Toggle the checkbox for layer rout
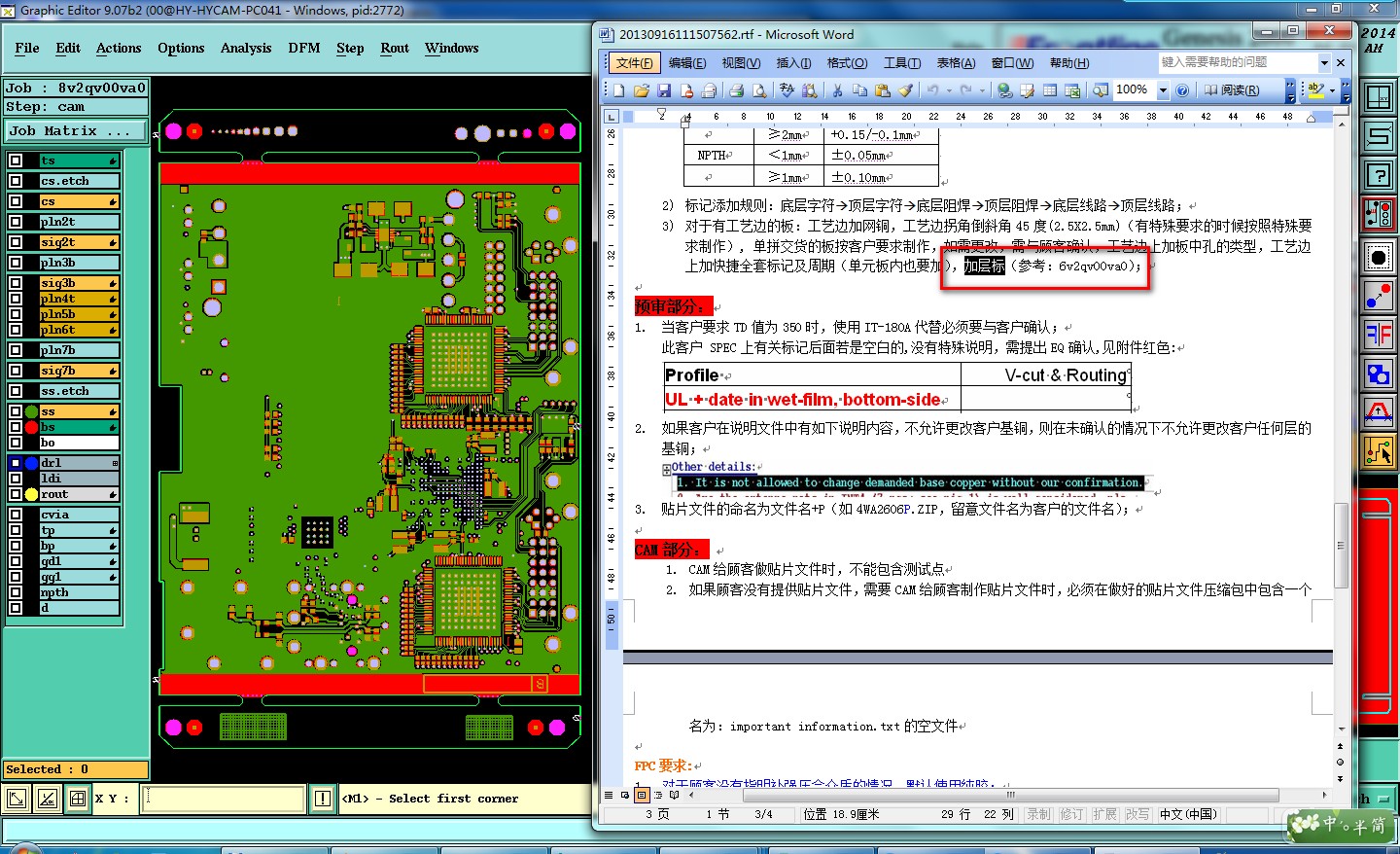1400x854 pixels. click(16, 494)
